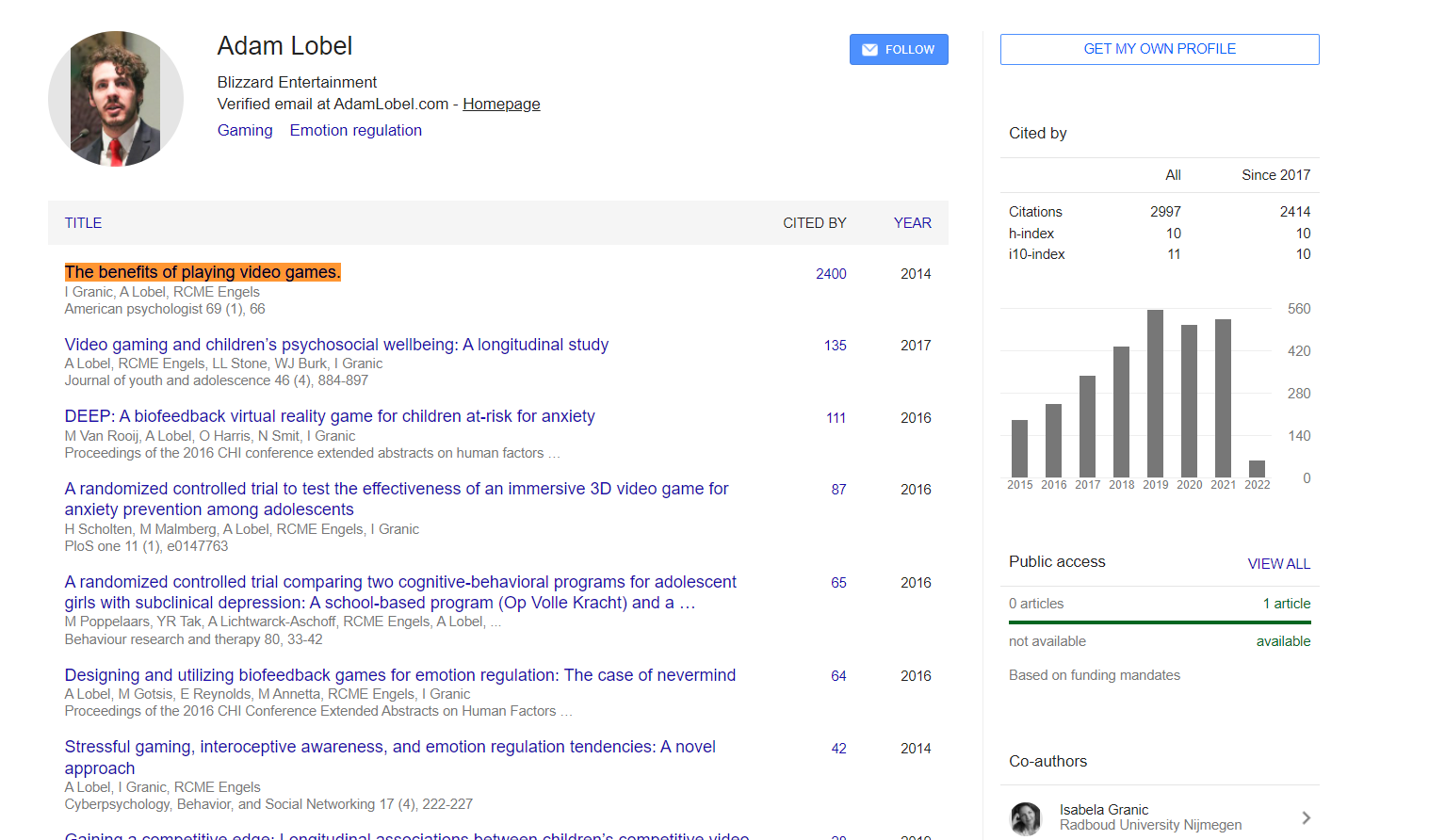Viewport: 1445px width, 840px height.
Task: Open 'Video gaming and children's psychosocial wellbeing' paper
Action: point(336,345)
